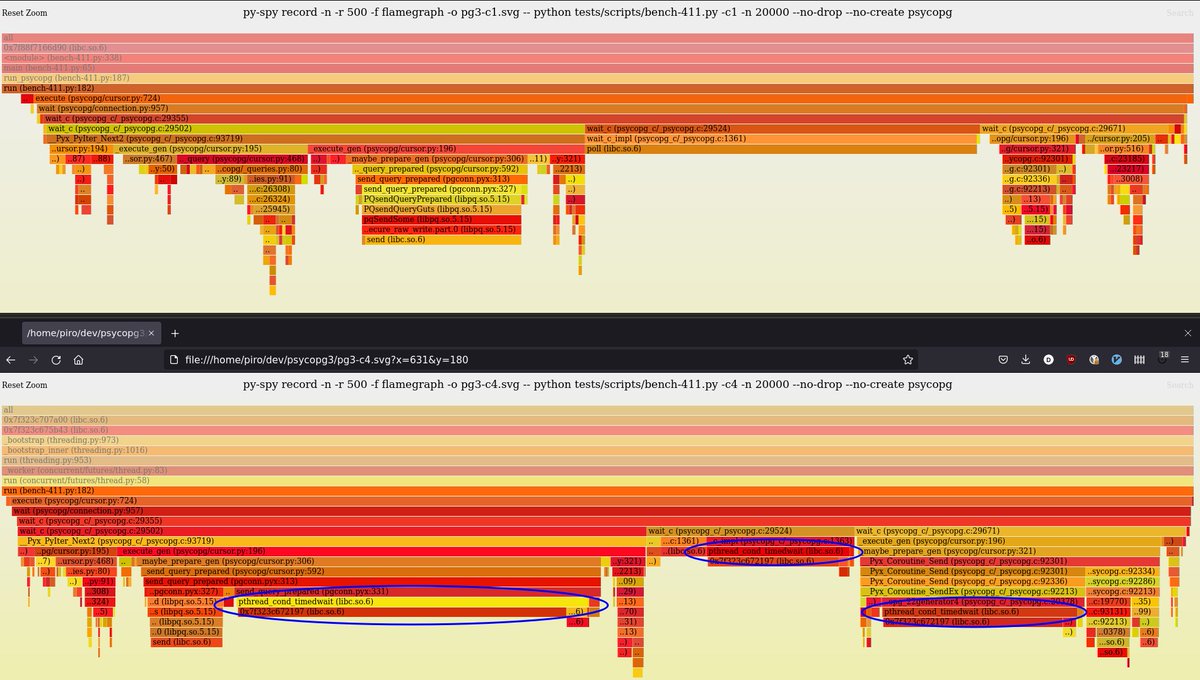
Task: Close the /home/piro/dev/psycopg3 tab
Action: [153, 332]
